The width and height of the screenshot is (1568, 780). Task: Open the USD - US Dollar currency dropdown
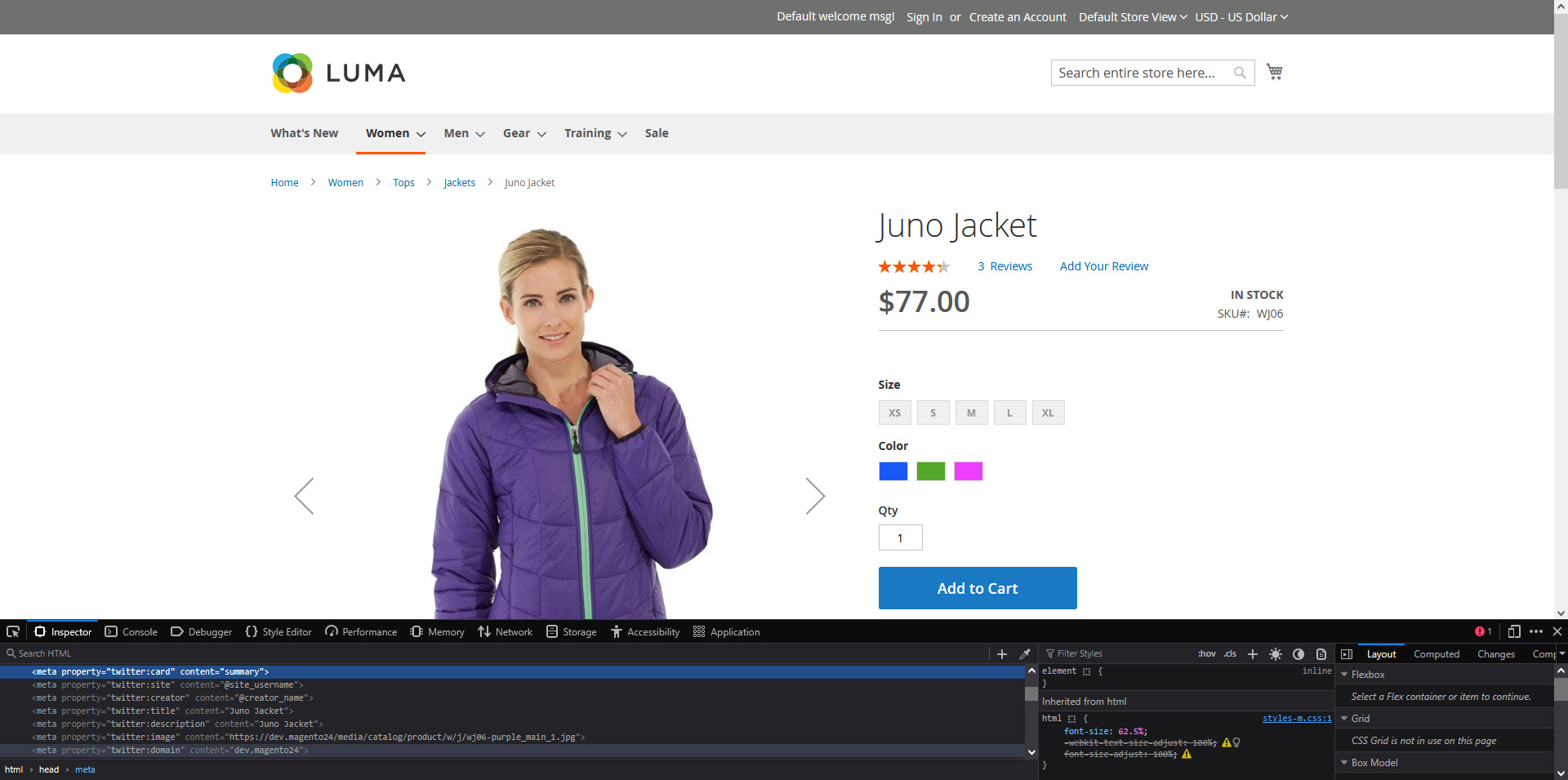[1241, 17]
